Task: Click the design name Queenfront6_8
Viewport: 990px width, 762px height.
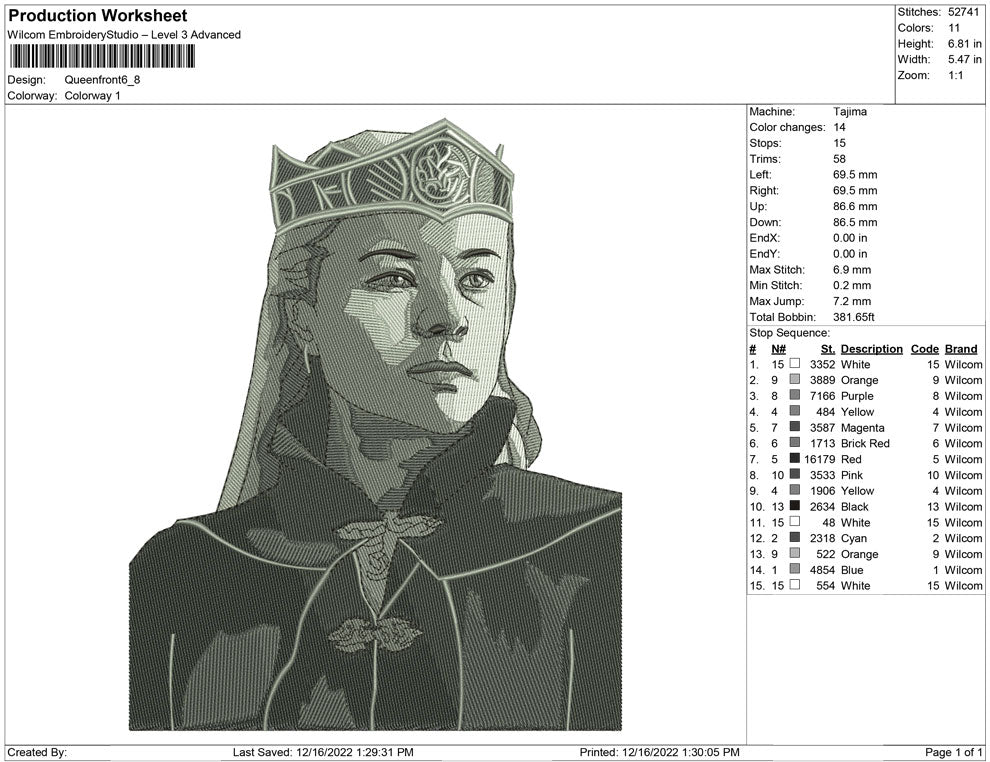Action: click(x=102, y=80)
